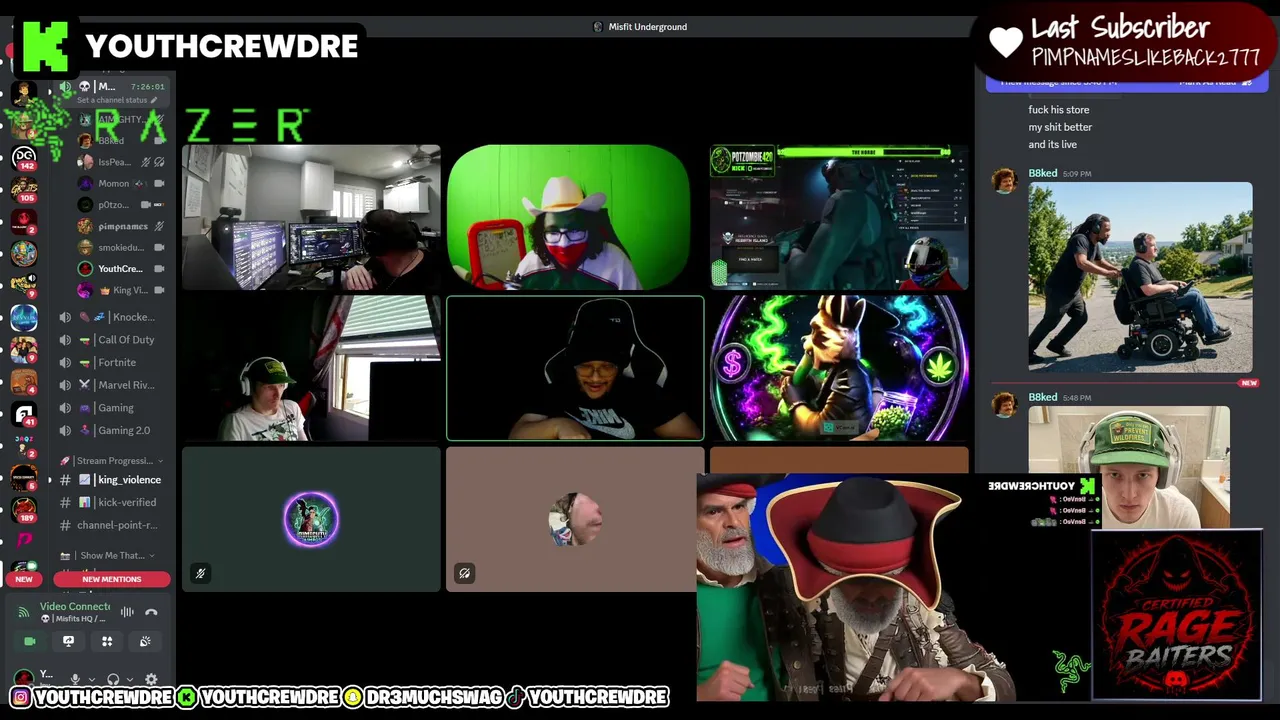Focus the desk setup webcam tile
The height and width of the screenshot is (720, 1280).
(x=311, y=218)
